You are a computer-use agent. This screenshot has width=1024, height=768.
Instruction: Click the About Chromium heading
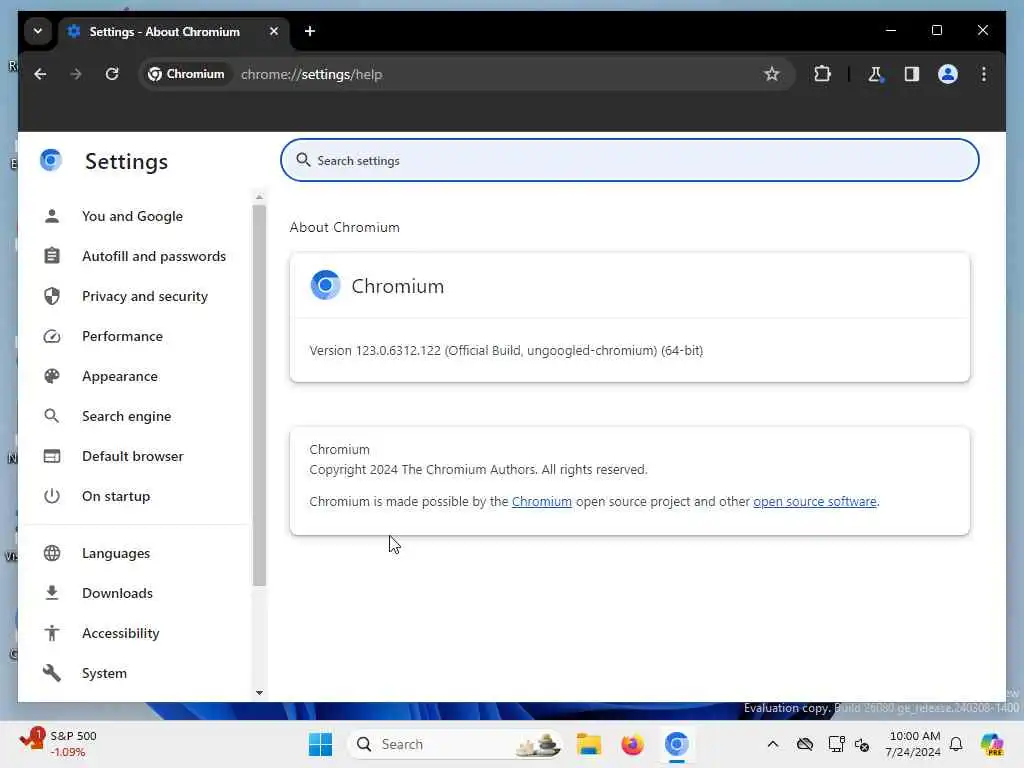click(x=344, y=227)
